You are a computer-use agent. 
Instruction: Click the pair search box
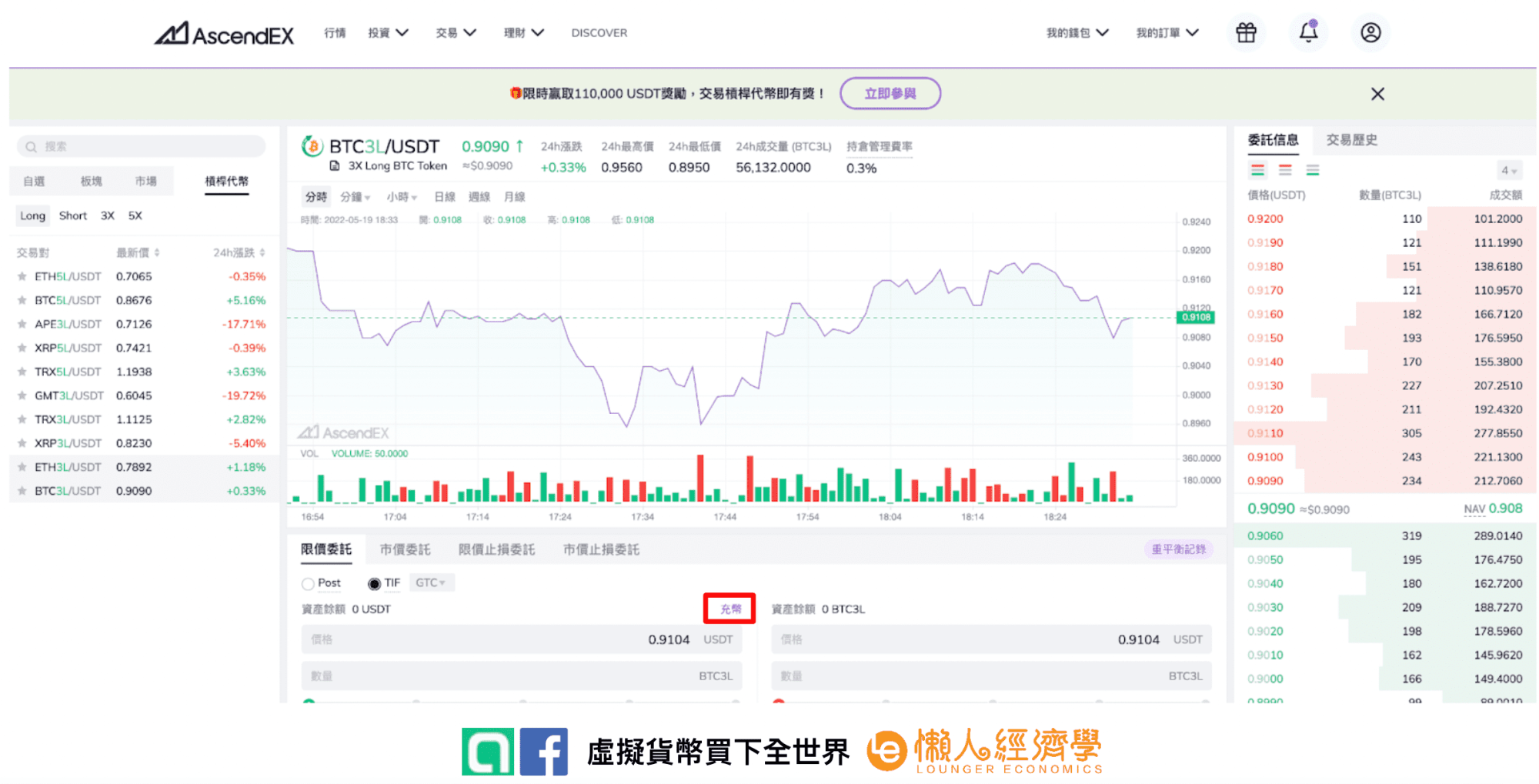(142, 146)
